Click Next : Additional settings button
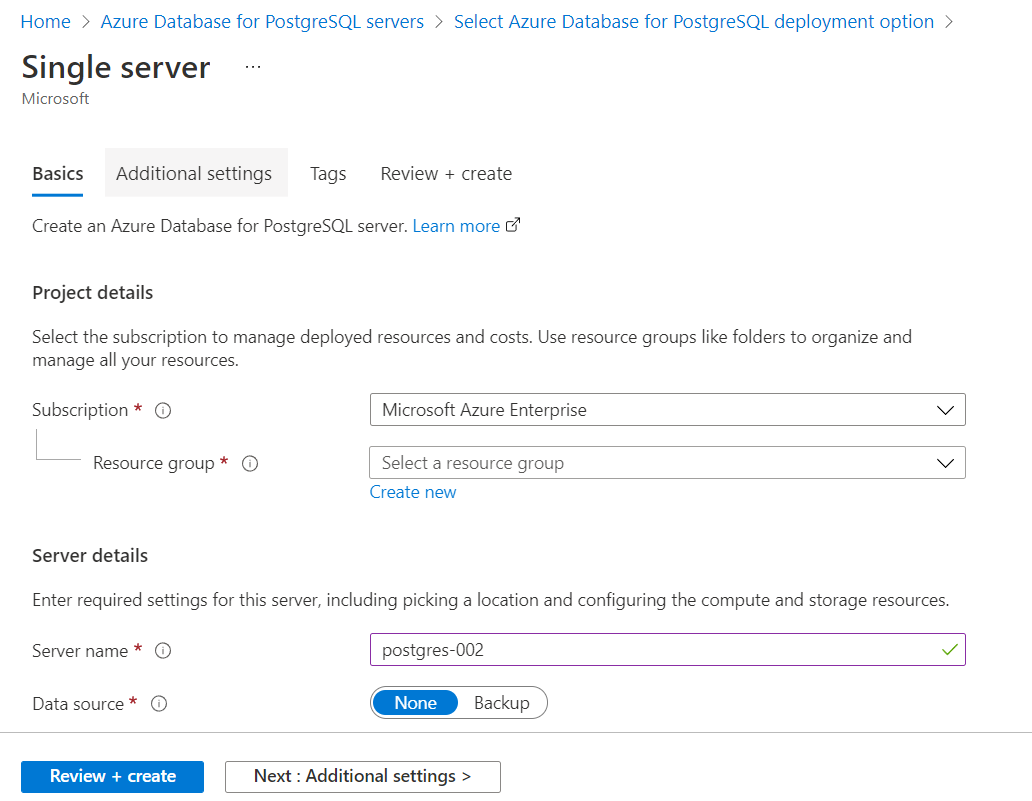Screen dimensions: 1032x801 362,776
